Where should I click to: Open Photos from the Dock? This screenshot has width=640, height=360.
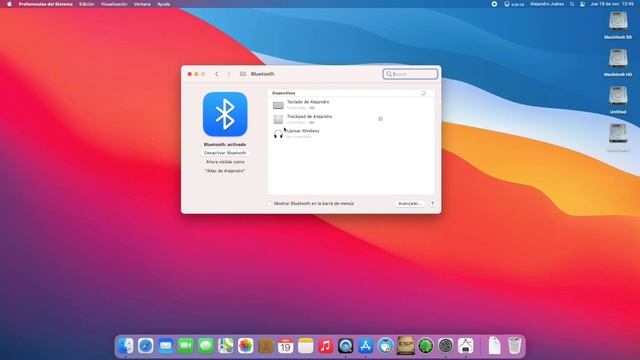click(246, 346)
